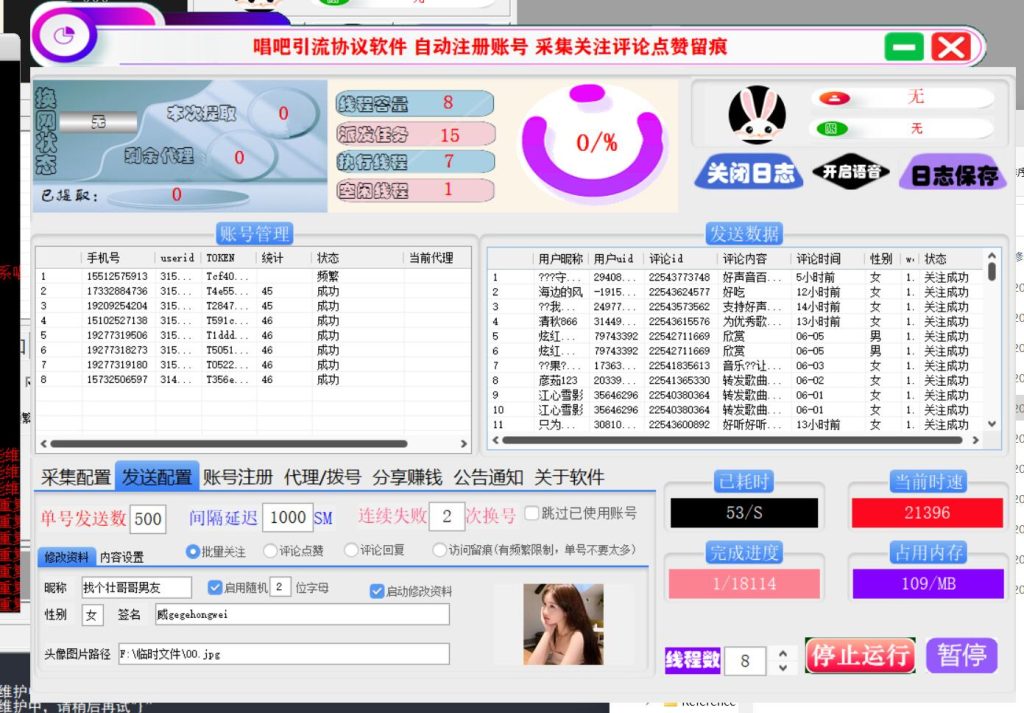The image size is (1024, 713).
Task: Uncheck the 启用随机 checkbox
Action: point(215,587)
